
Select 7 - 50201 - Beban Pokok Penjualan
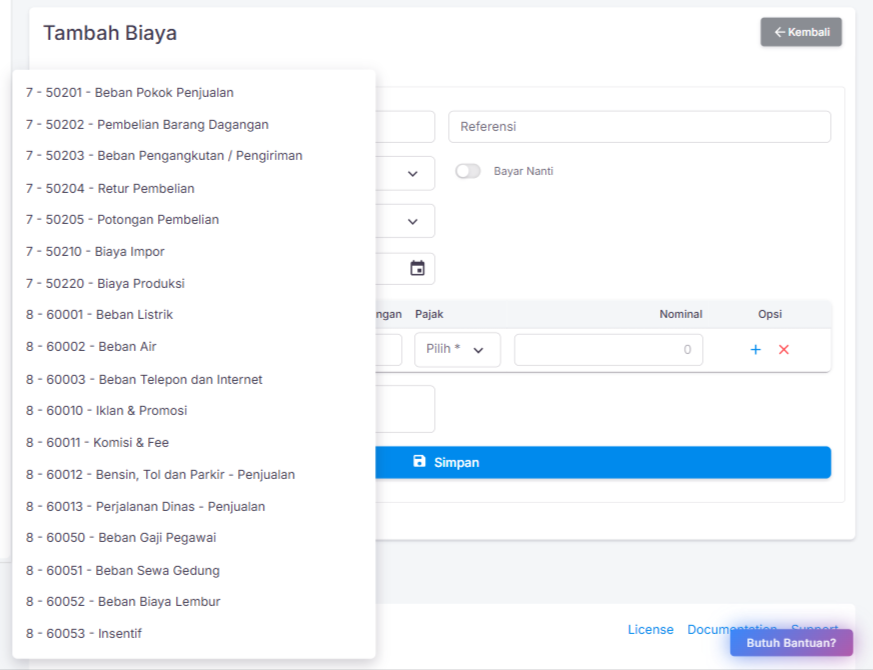tap(130, 93)
